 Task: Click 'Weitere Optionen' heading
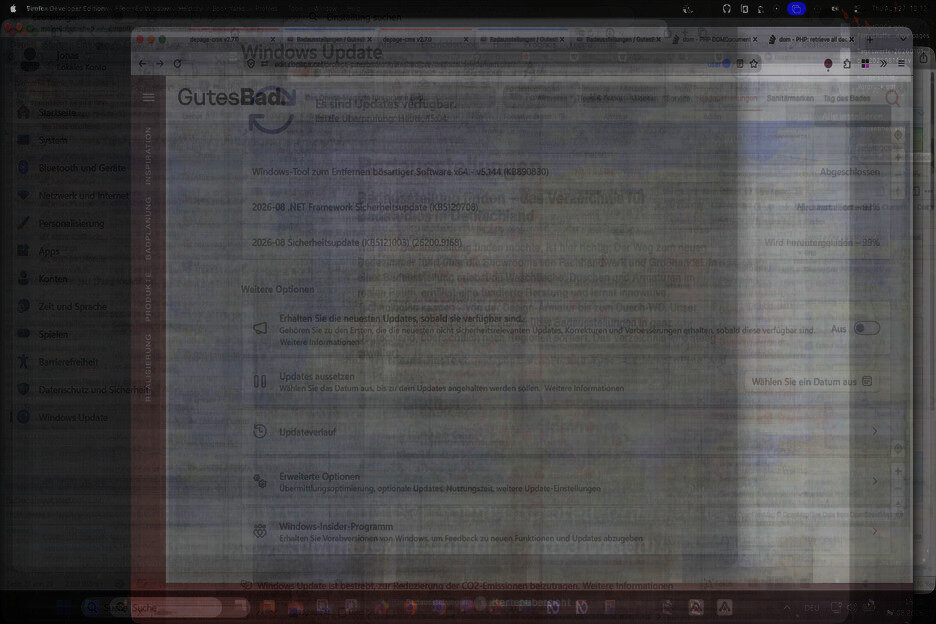click(x=278, y=290)
